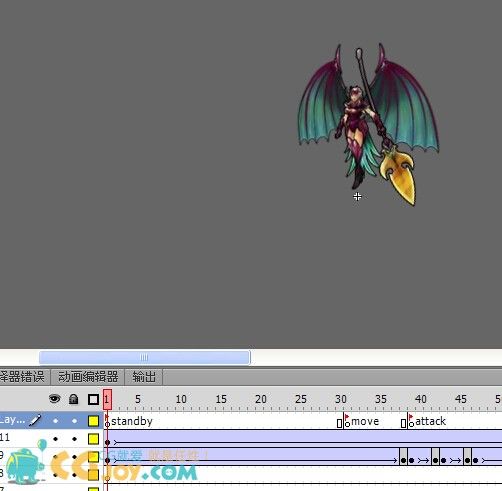Image resolution: width=502 pixels, height=491 pixels.
Task: Select layer 11's keyframe at frame 1
Action: coord(107,442)
